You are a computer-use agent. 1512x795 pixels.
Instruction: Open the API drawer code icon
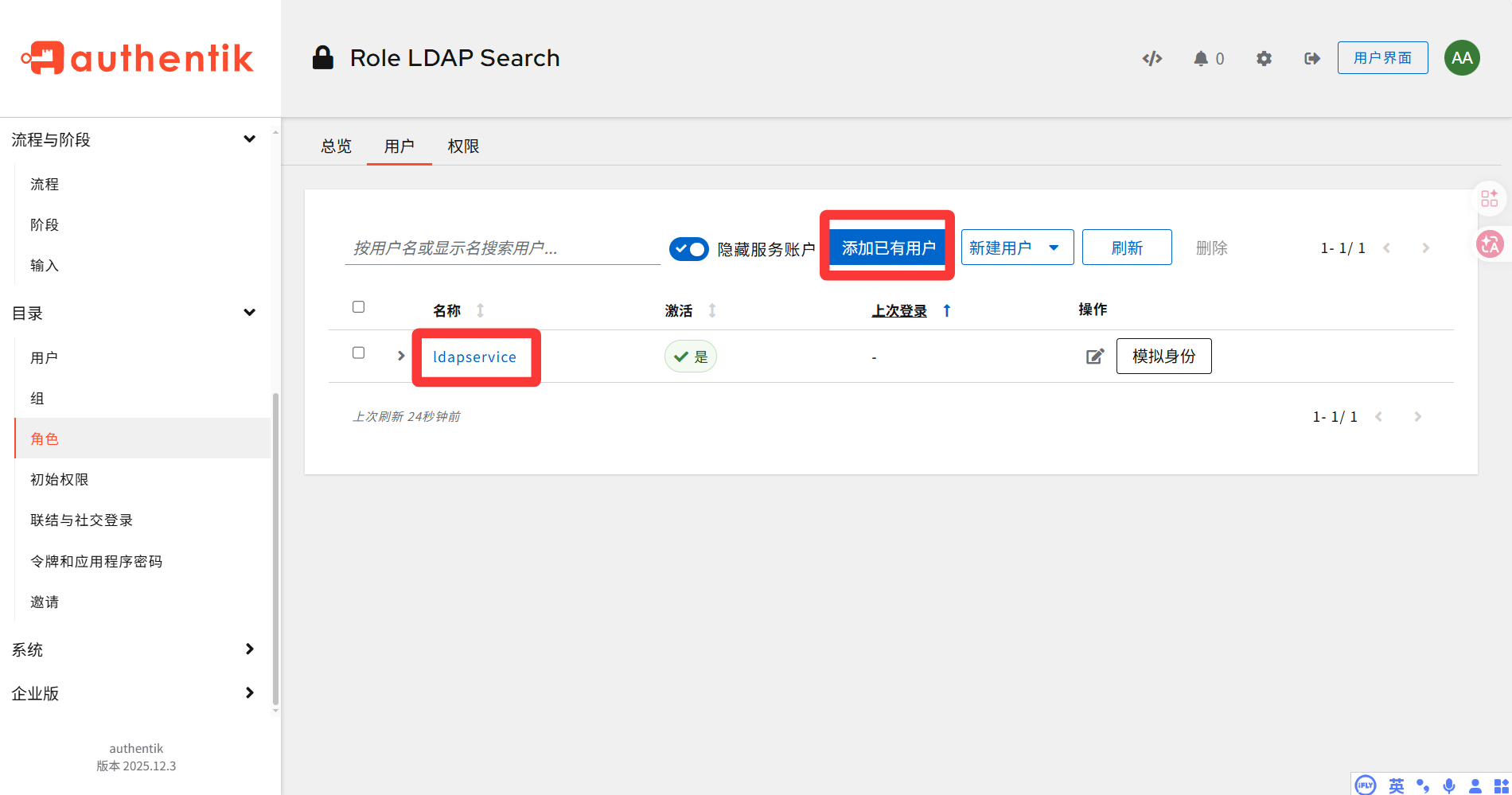click(x=1152, y=58)
